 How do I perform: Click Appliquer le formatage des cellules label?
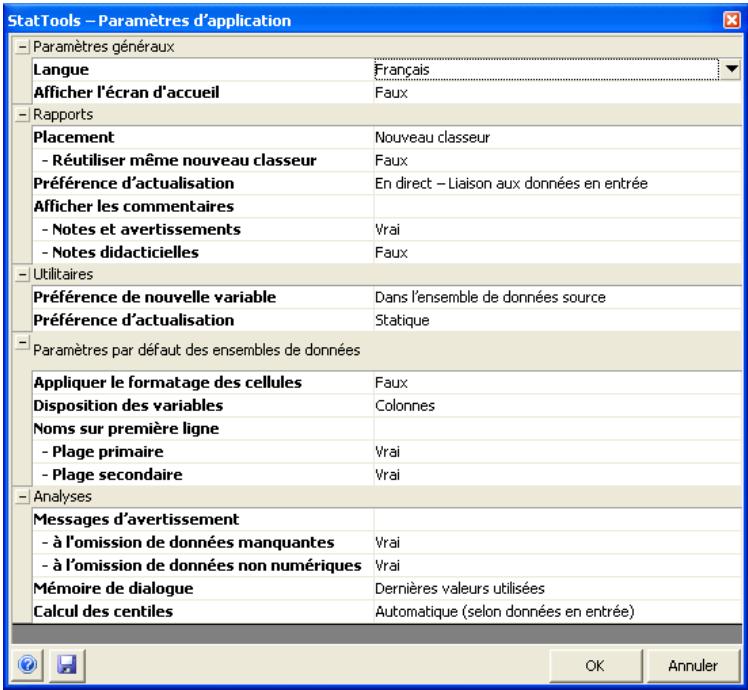point(167,383)
